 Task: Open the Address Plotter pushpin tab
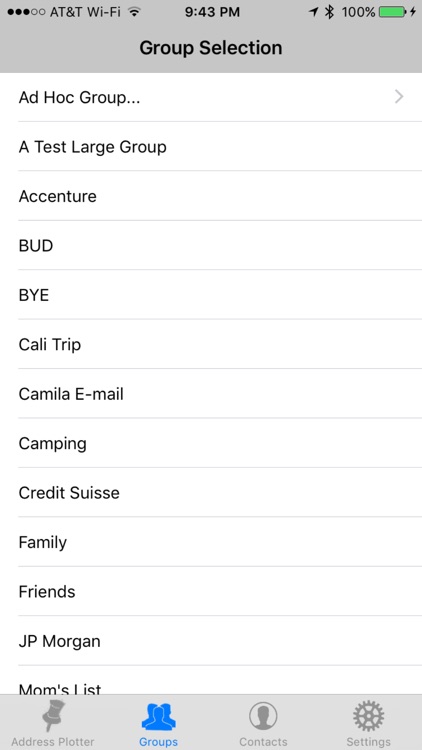pyautogui.click(x=53, y=722)
